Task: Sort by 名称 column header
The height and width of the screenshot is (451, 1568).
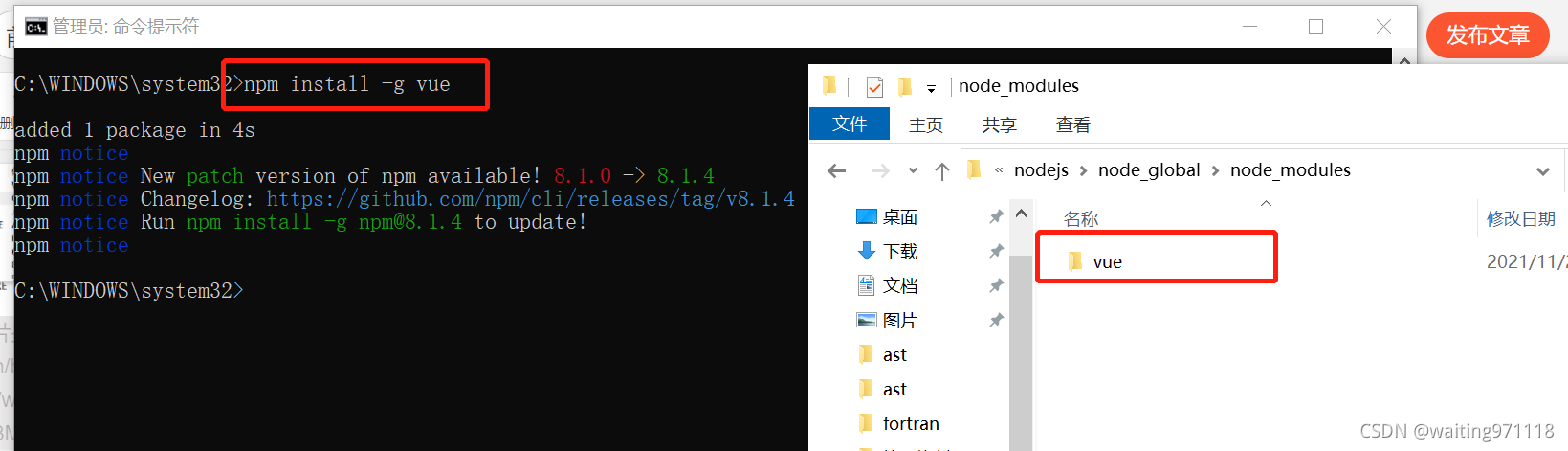Action: point(1081,219)
